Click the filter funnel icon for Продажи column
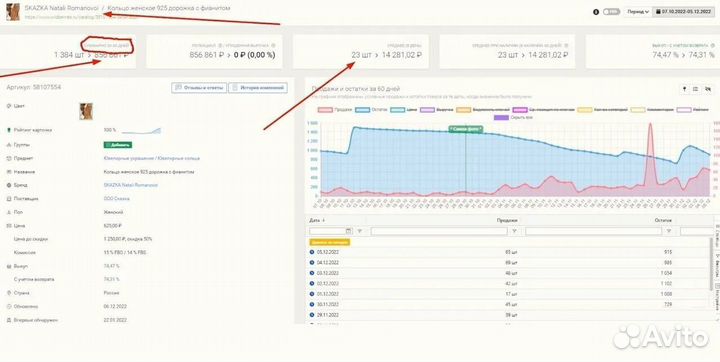The height and width of the screenshot is (362, 720). click(514, 231)
